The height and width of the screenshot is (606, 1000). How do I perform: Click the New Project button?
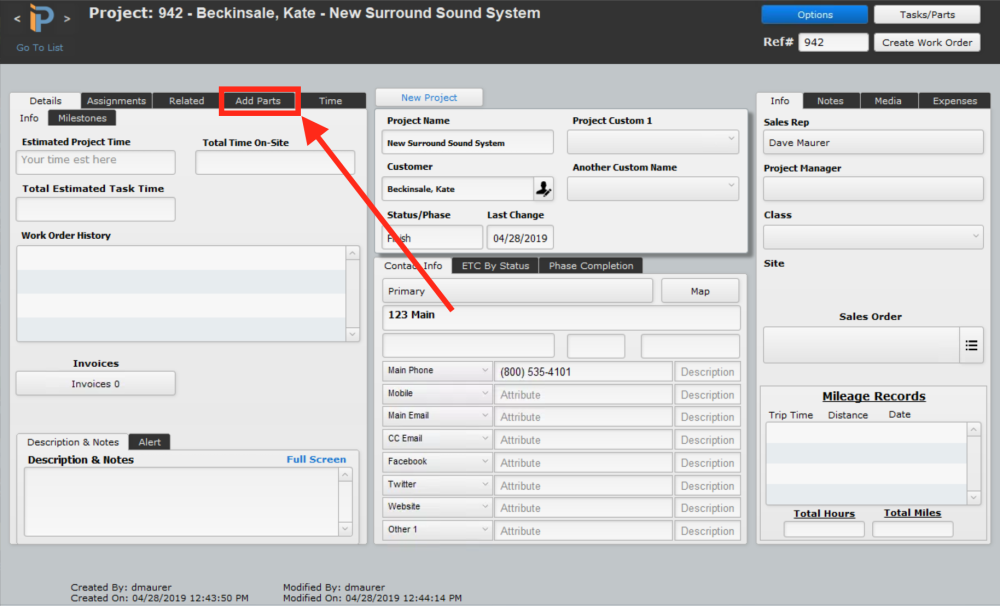click(429, 98)
